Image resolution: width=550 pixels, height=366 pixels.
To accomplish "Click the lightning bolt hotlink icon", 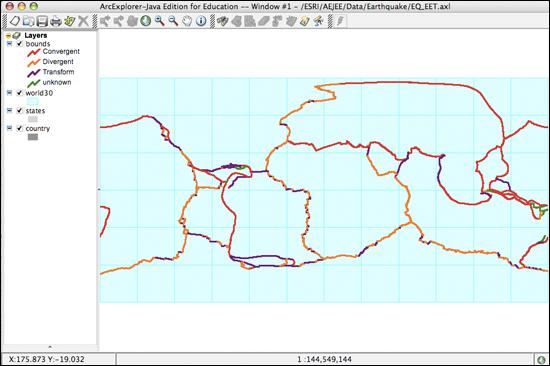I will (340, 21).
